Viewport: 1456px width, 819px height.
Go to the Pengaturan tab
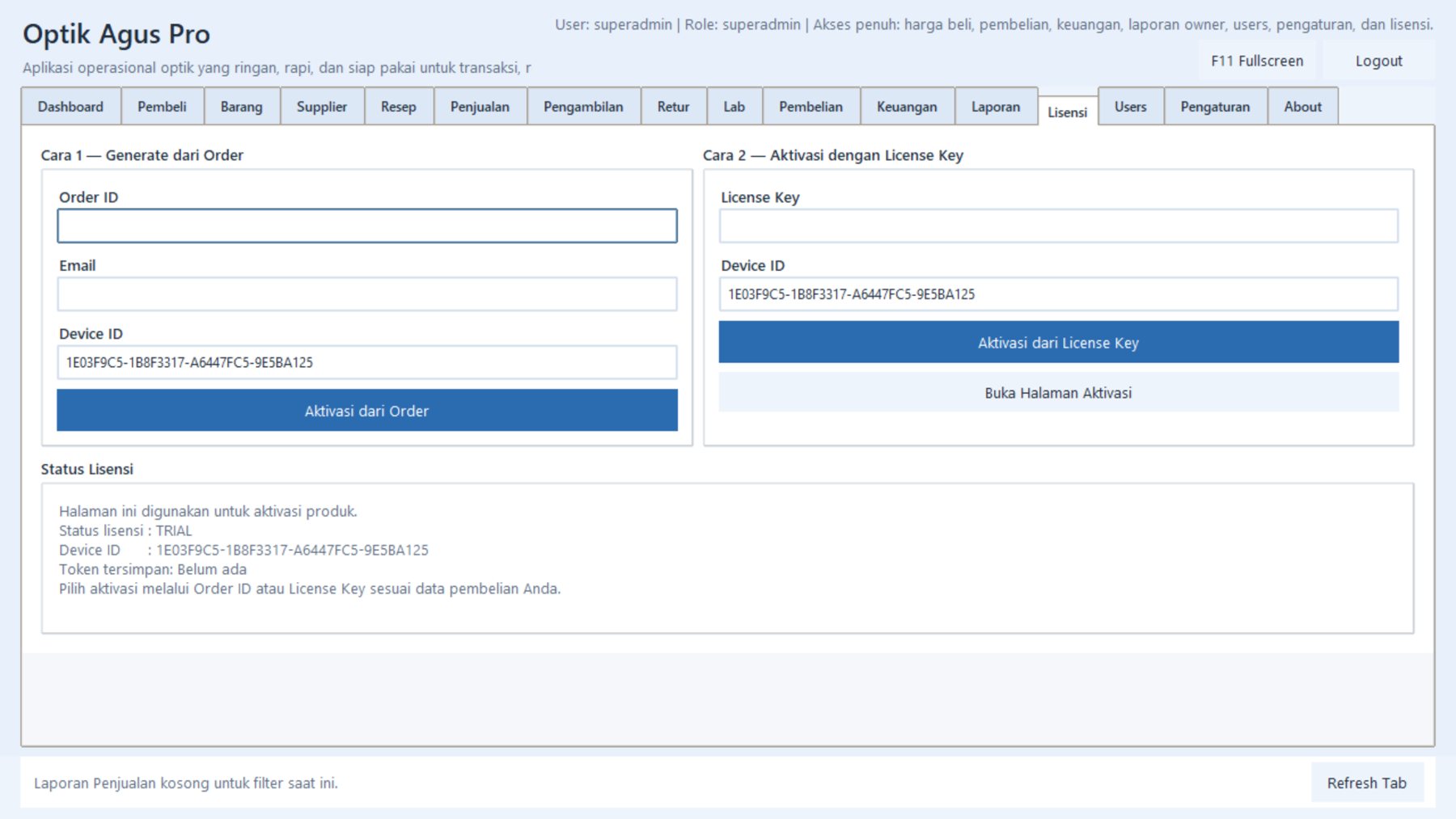click(x=1215, y=107)
